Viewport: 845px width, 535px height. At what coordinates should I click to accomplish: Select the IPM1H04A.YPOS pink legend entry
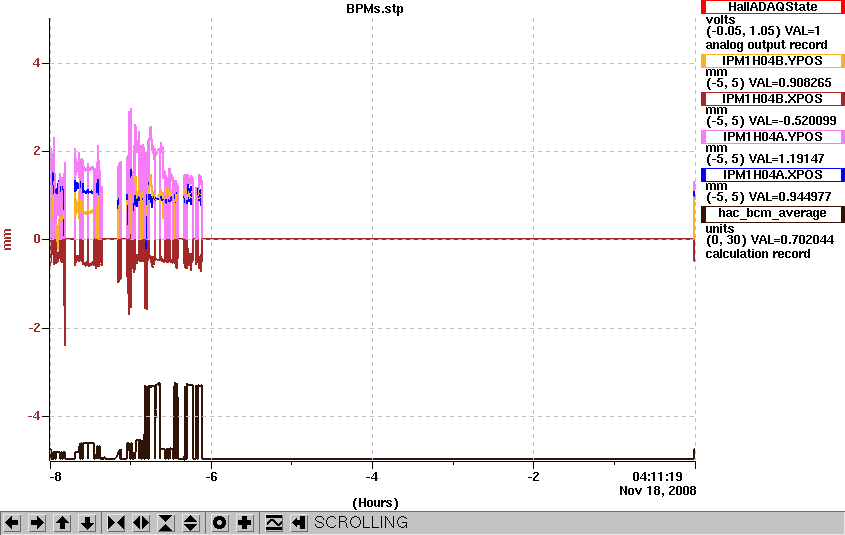pyautogui.click(x=772, y=137)
